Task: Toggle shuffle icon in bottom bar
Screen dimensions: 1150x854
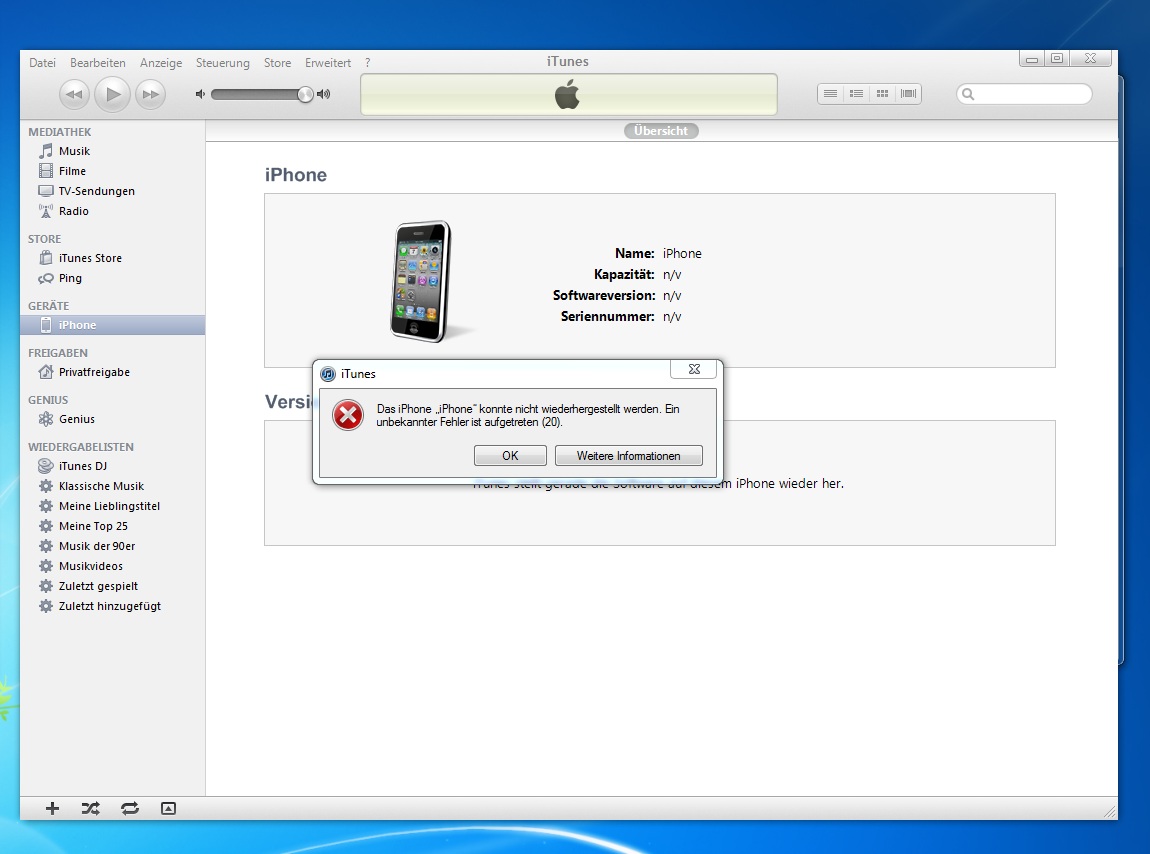Action: (90, 808)
